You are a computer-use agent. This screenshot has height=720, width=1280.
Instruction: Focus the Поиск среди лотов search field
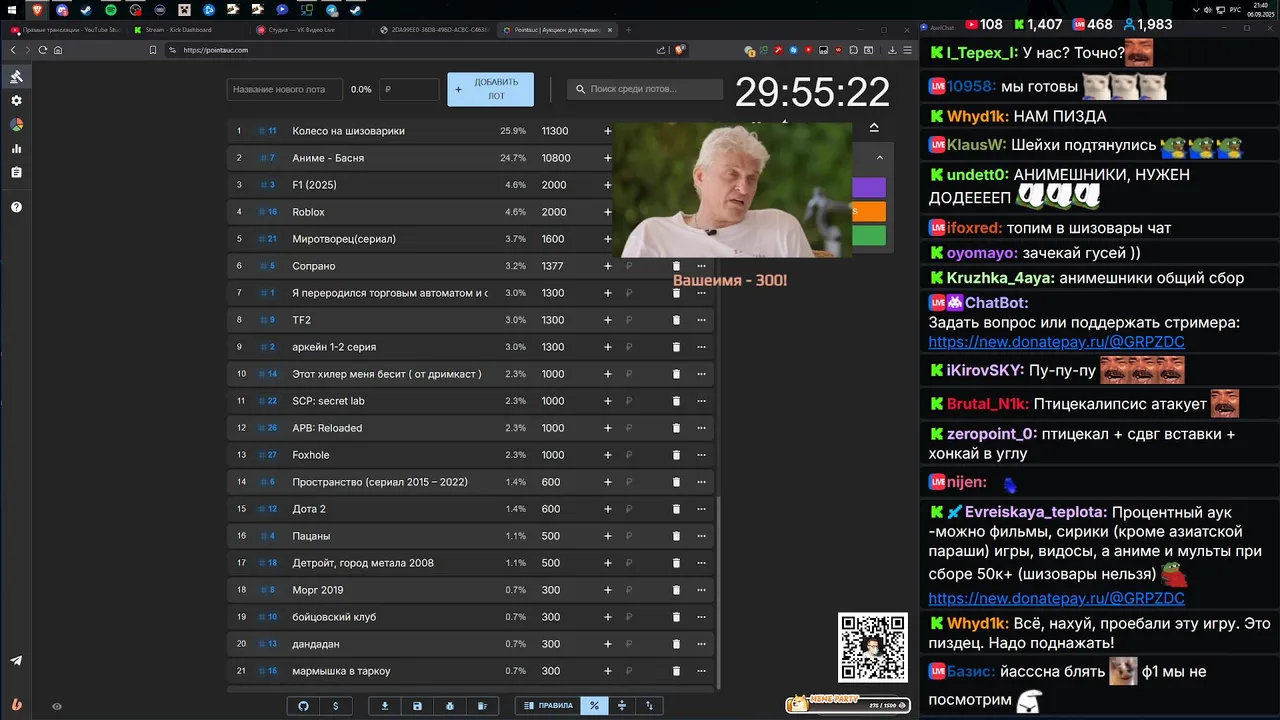(x=645, y=89)
